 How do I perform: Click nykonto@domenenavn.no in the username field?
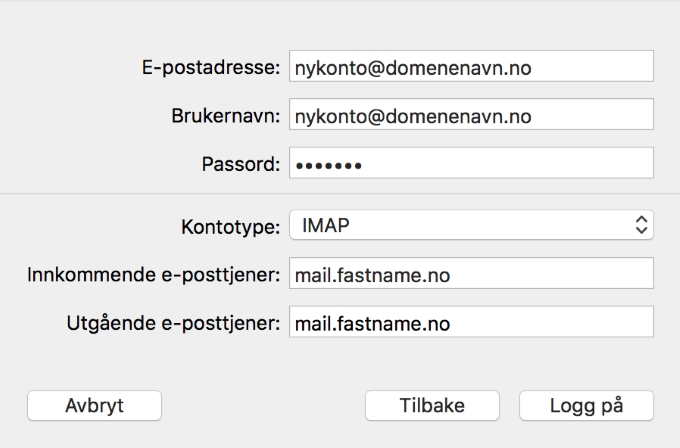(413, 117)
